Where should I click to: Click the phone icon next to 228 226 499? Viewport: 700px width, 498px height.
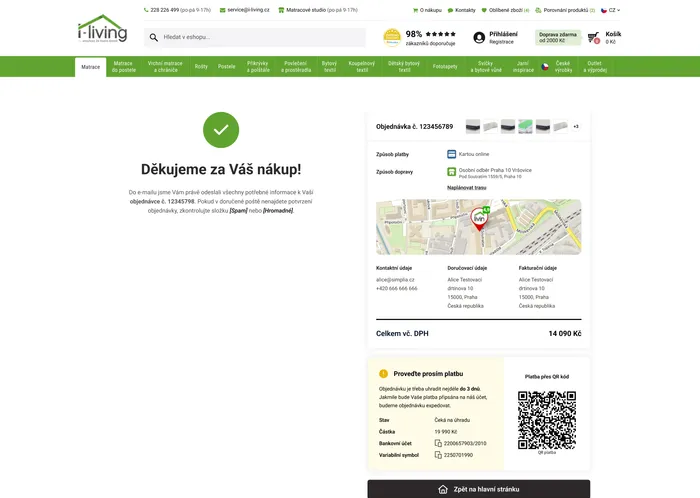click(x=146, y=10)
